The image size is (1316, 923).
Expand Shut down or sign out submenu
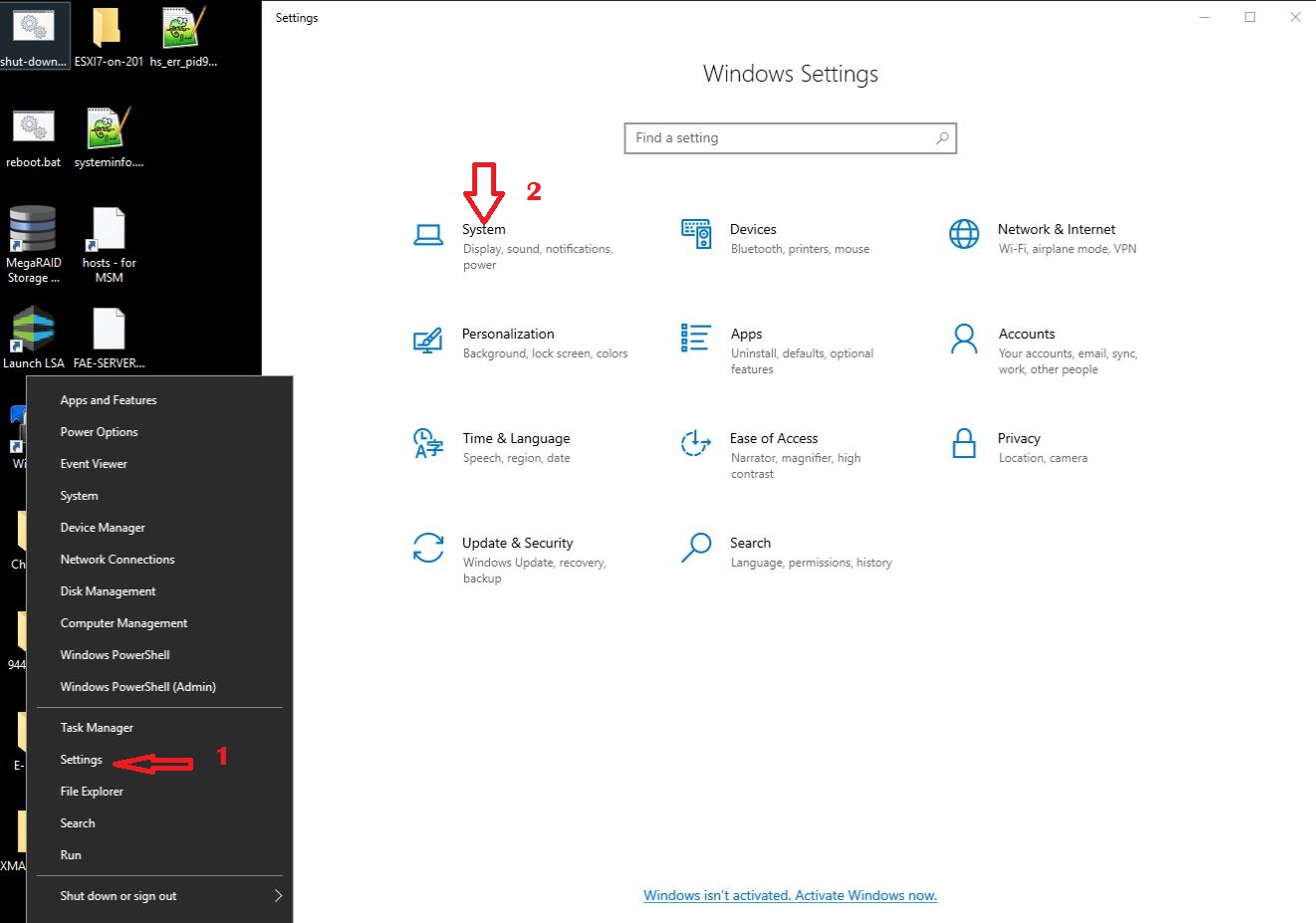click(159, 896)
